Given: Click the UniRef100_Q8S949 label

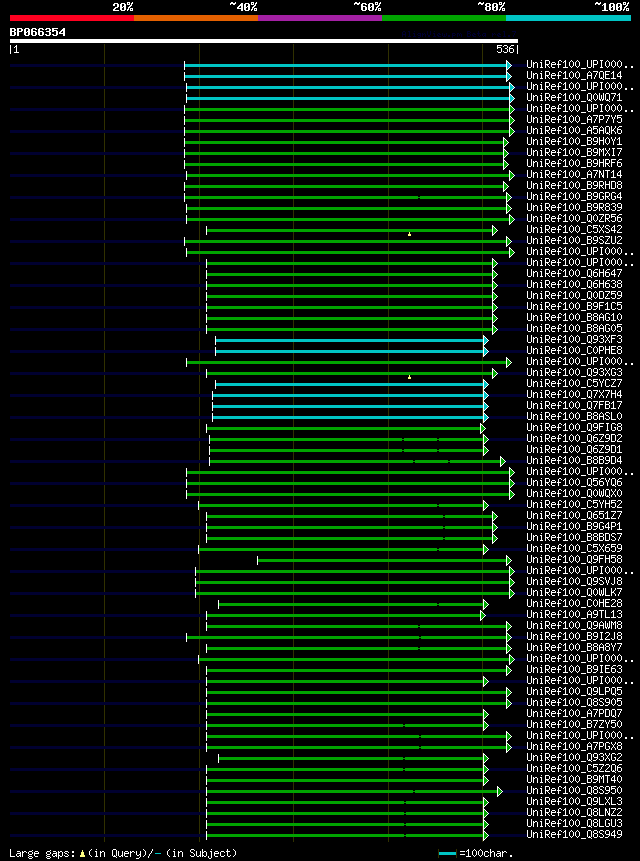Looking at the screenshot, I should 574,835.
